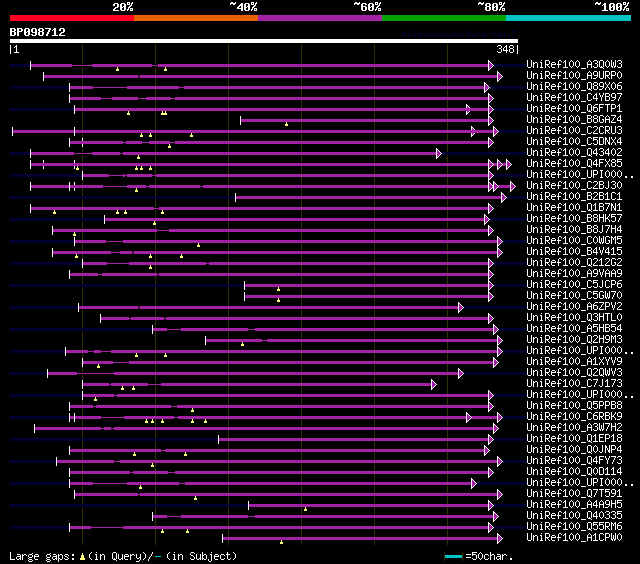Click the yellow gap marker under the UniRef100_A4A9H5 bar
This screenshot has height=564, width=640.
tap(305, 509)
